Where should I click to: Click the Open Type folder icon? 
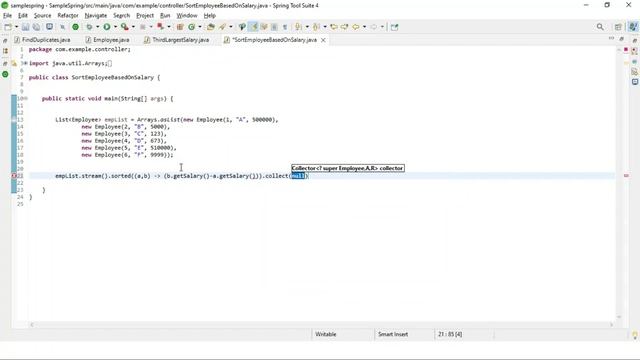point(211,27)
